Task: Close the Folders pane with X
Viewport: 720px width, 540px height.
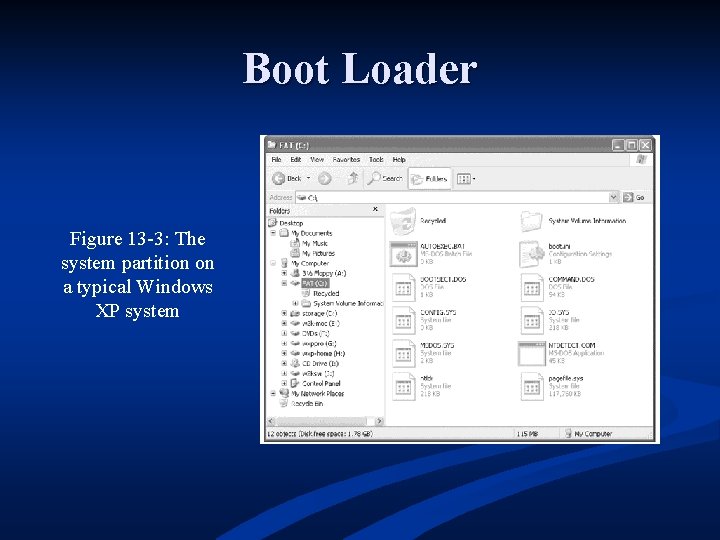Action: coord(375,209)
